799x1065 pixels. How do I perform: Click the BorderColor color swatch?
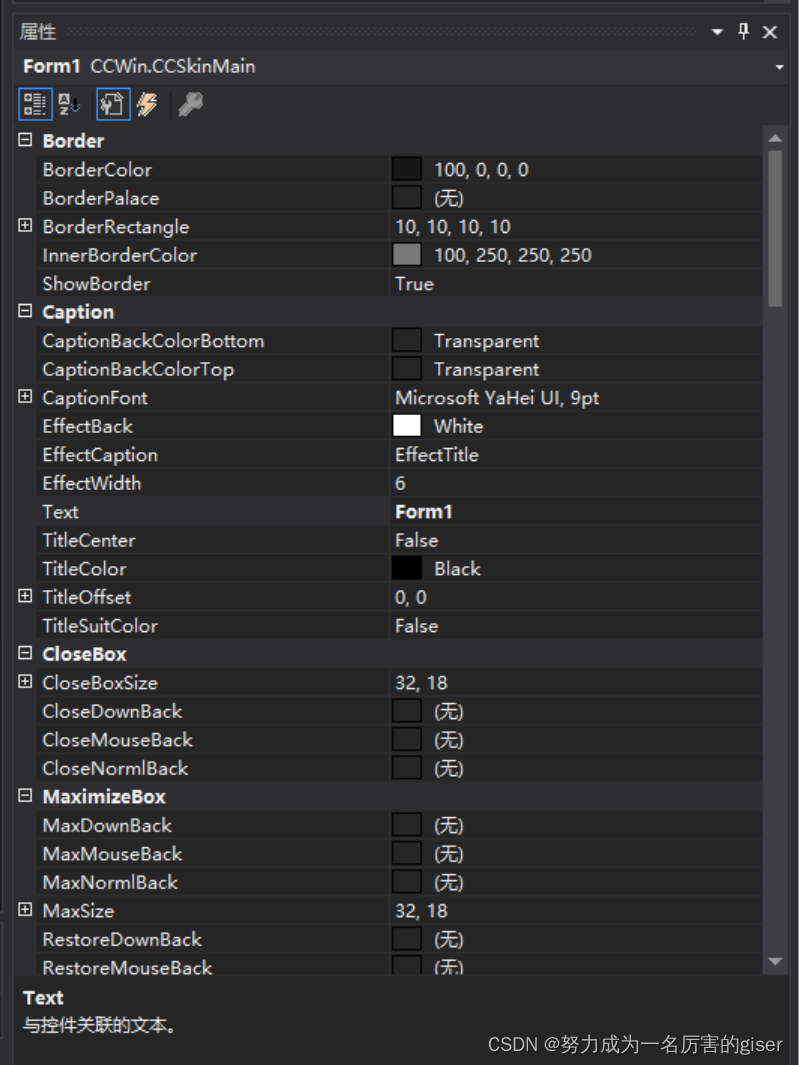[406, 169]
